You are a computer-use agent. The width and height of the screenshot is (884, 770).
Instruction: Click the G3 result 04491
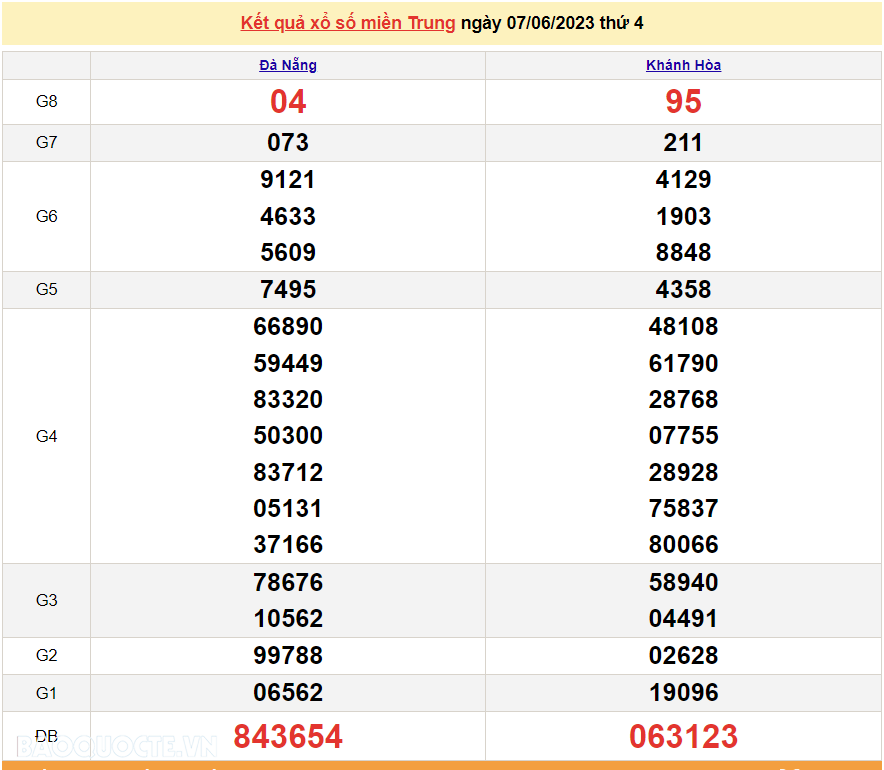pyautogui.click(x=683, y=617)
